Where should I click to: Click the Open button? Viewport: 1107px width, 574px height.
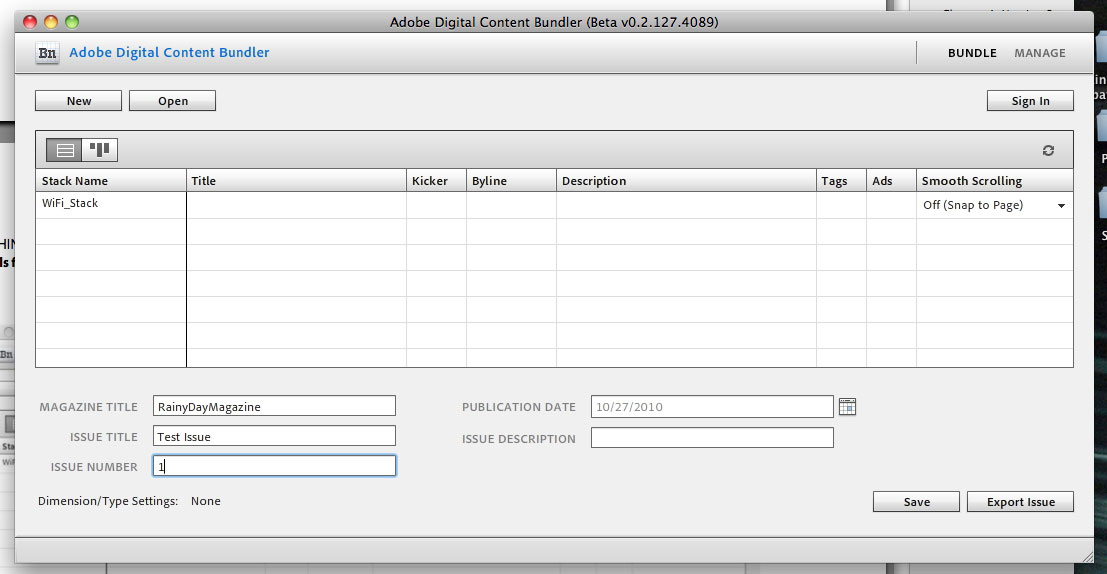point(172,101)
